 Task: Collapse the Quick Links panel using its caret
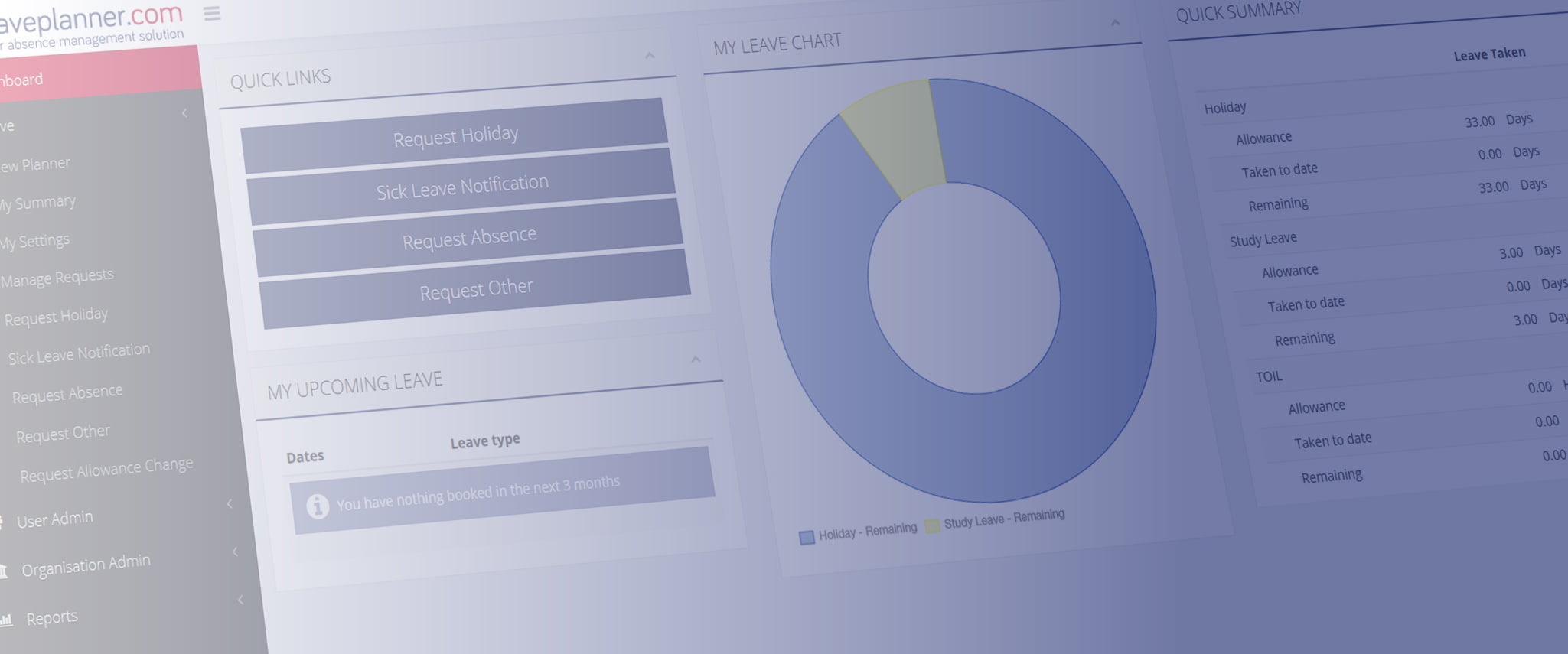click(650, 56)
